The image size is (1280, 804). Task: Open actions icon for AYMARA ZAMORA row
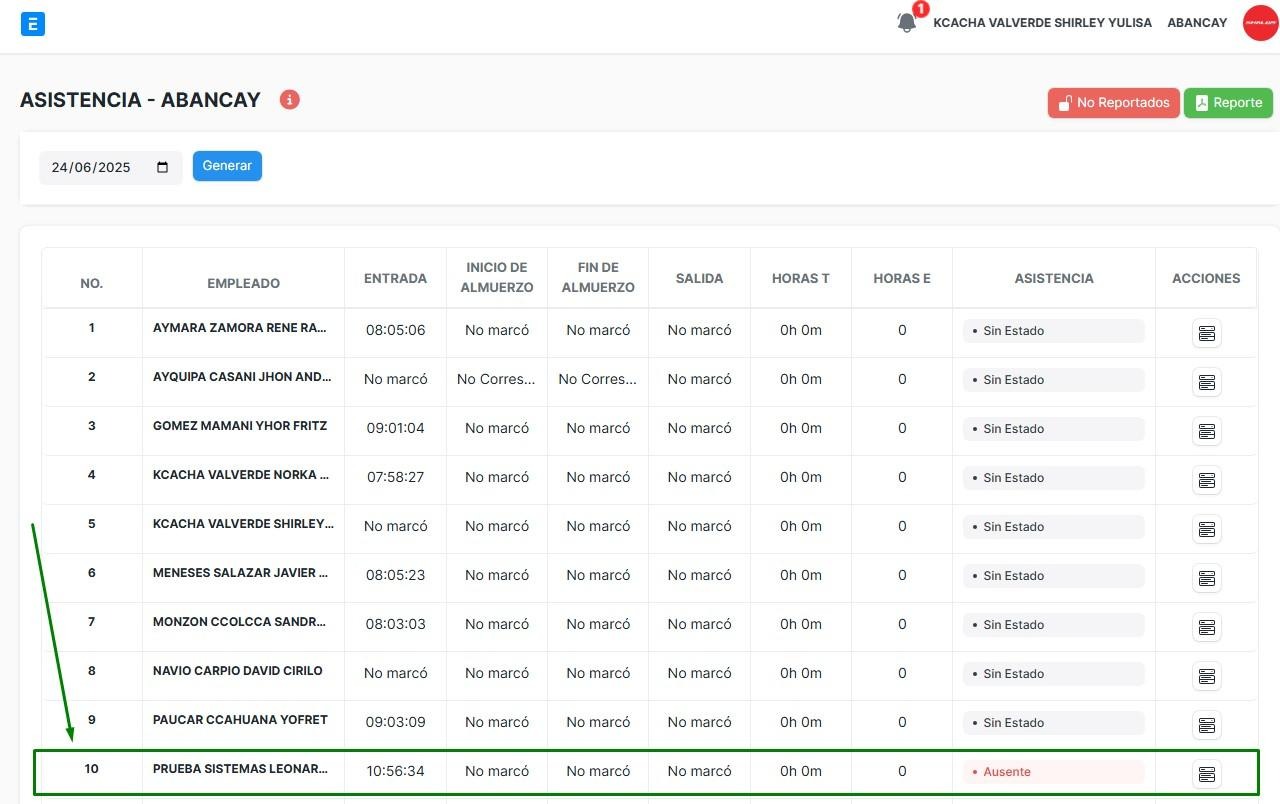coord(1206,333)
